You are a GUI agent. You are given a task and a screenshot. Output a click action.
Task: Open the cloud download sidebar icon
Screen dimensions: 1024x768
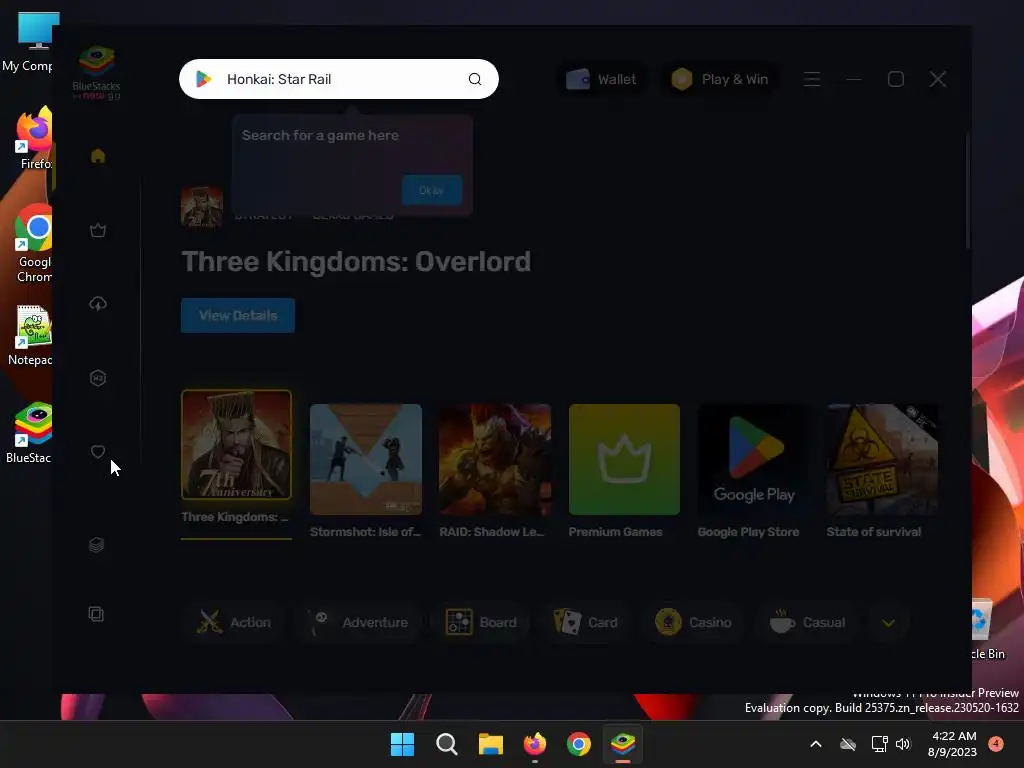[98, 304]
